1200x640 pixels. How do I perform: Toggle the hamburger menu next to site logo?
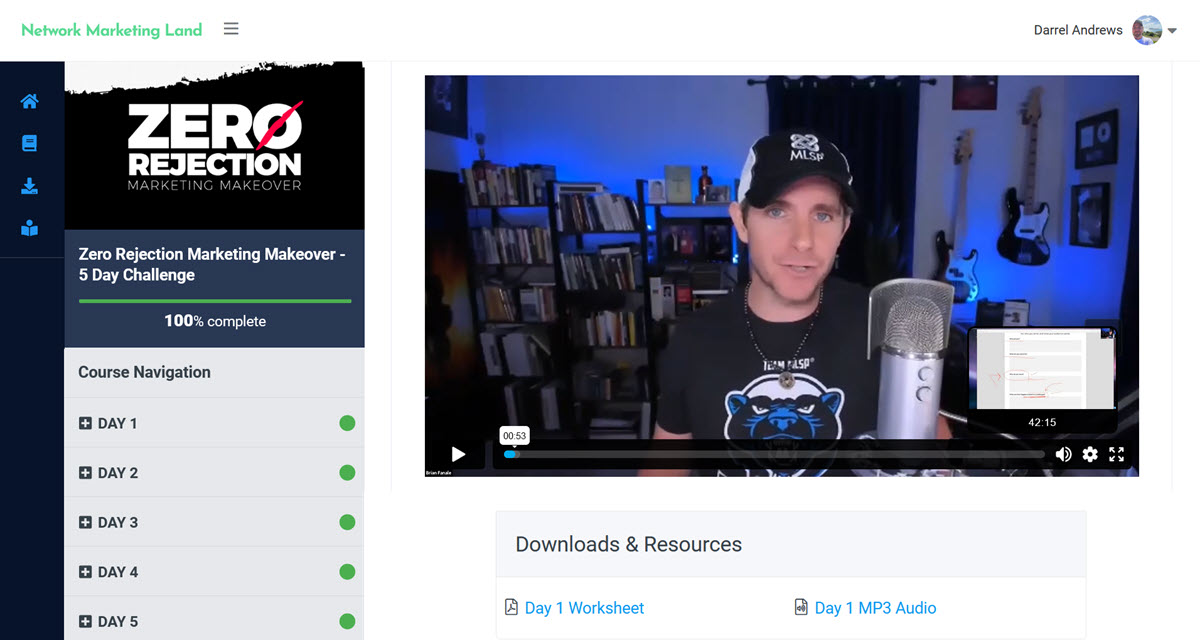[231, 29]
